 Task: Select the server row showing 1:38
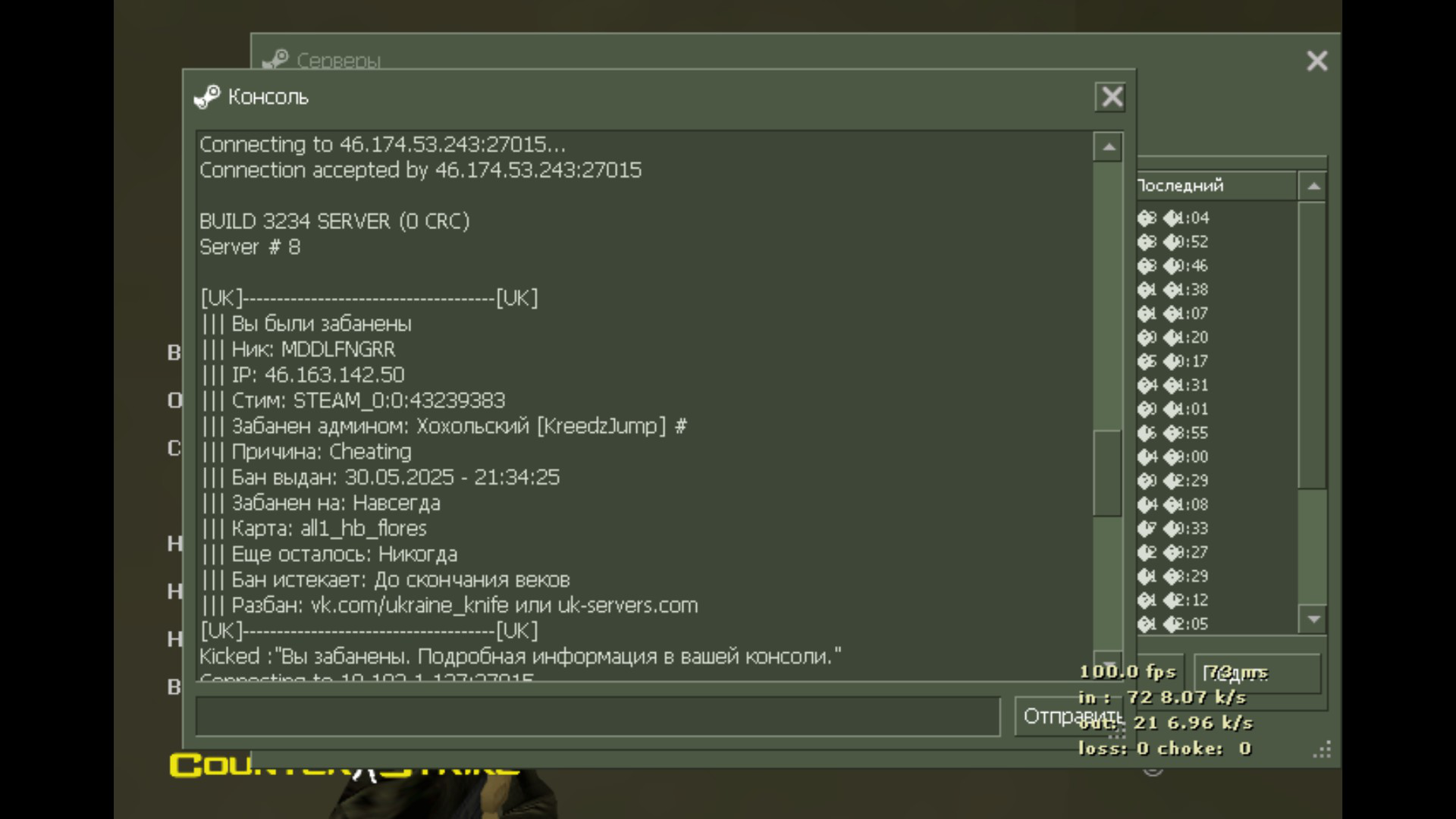(x=1216, y=290)
